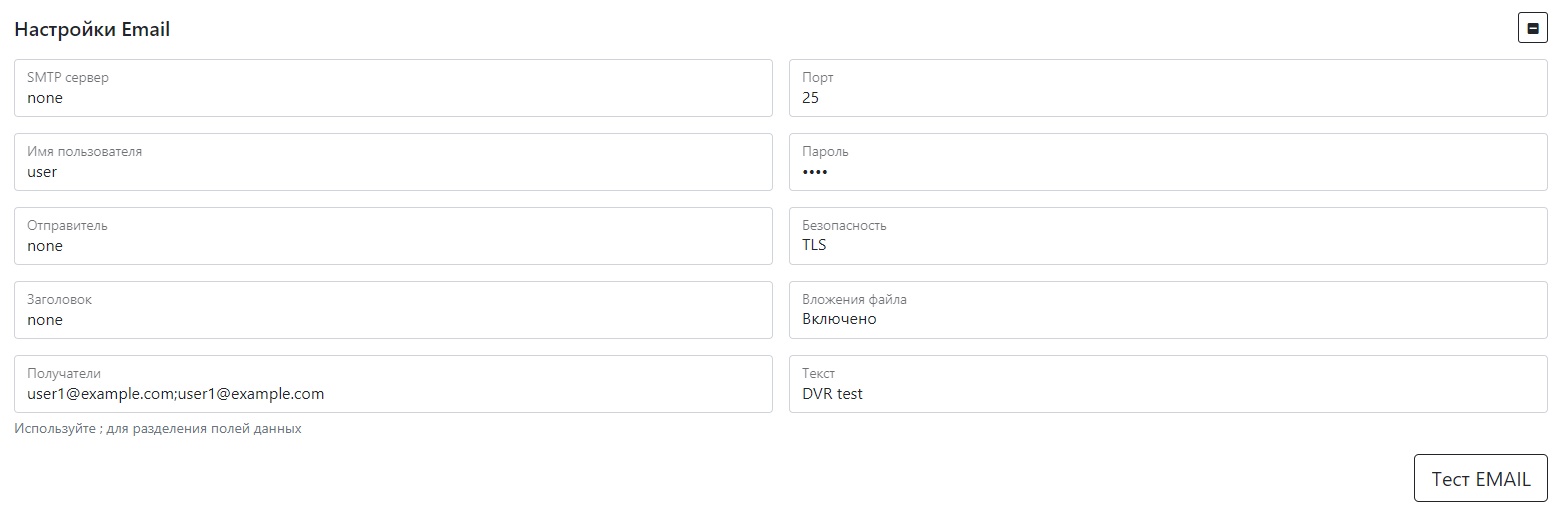Image resolution: width=1564 pixels, height=514 pixels.
Task: Click the 'Безопасность' label text
Action: tap(844, 225)
